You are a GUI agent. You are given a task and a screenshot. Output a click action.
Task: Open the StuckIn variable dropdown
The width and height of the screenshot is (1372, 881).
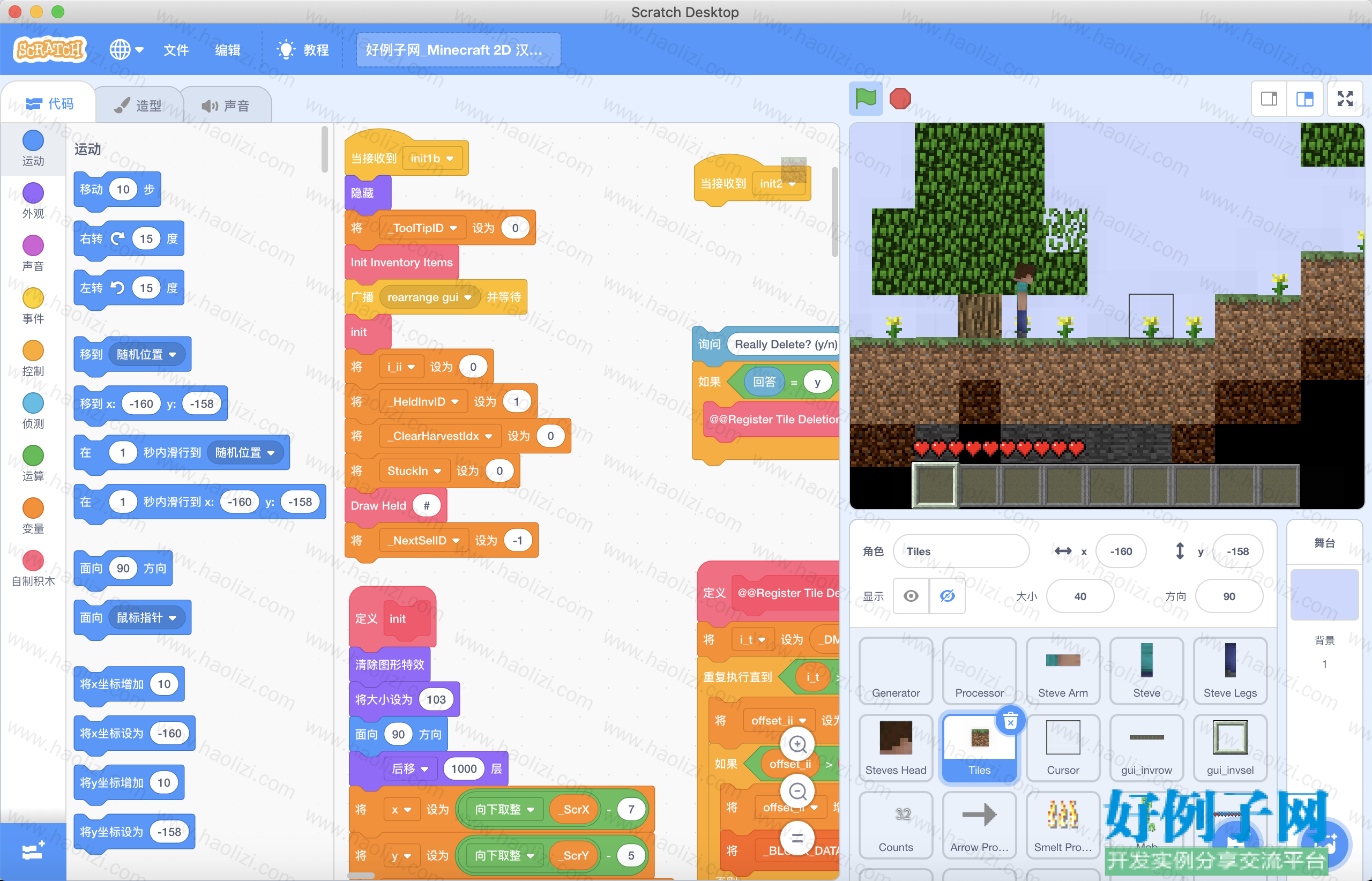click(x=414, y=471)
